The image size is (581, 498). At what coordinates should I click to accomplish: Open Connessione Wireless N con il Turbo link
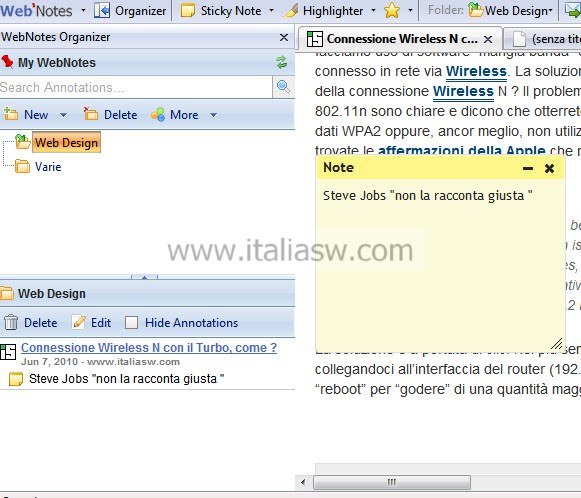(149, 348)
